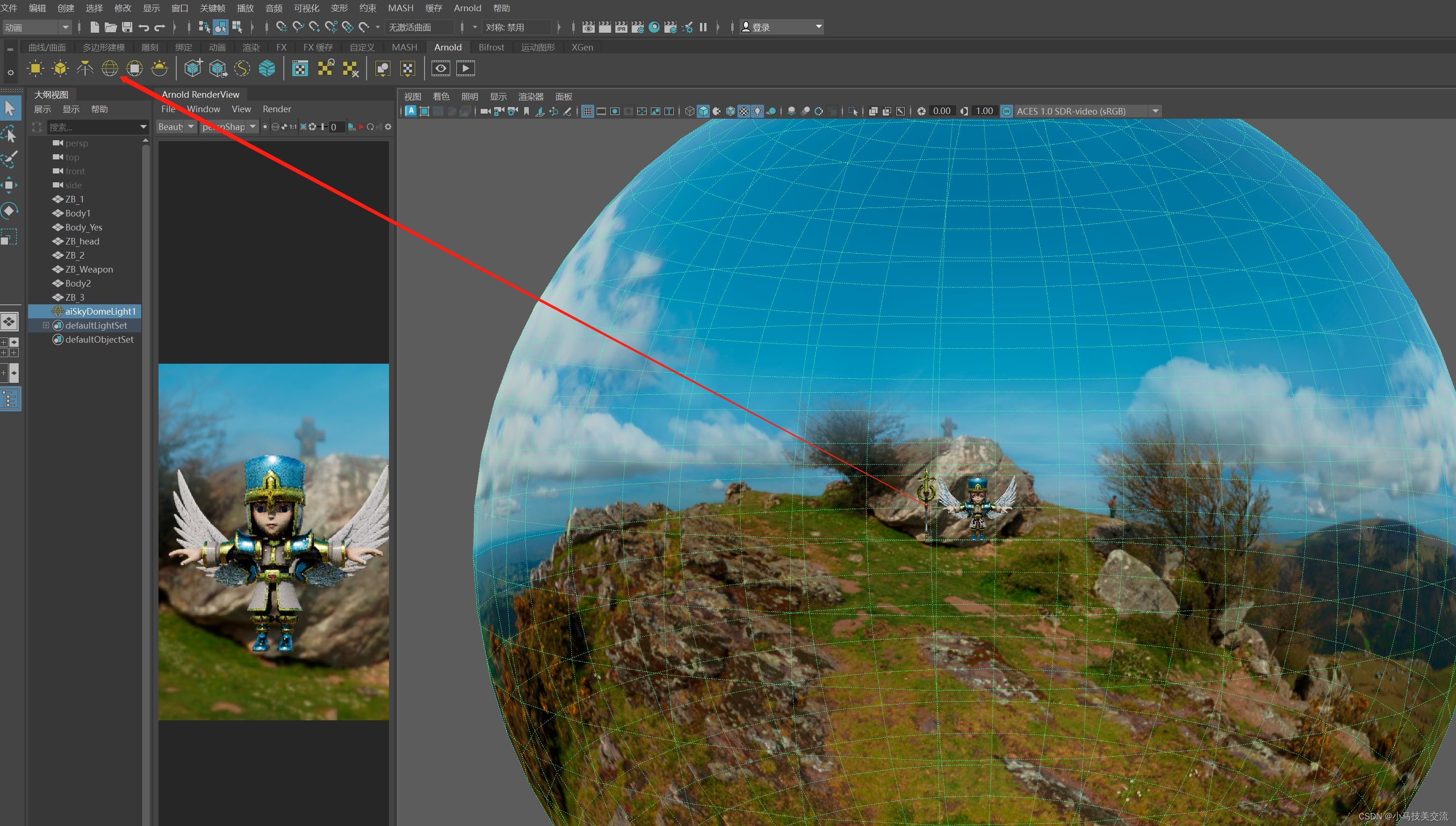Select ZB_Weapon in the outliner

point(89,269)
